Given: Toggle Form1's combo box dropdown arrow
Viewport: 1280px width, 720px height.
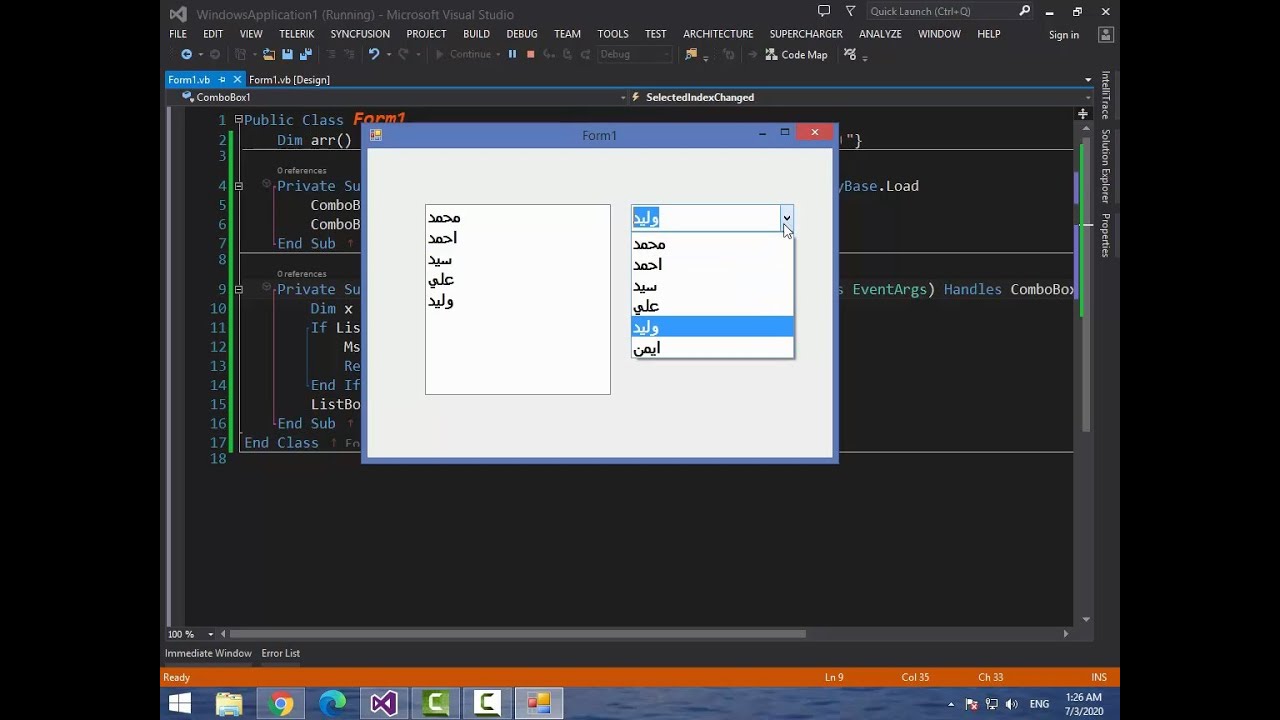Looking at the screenshot, I should 786,218.
